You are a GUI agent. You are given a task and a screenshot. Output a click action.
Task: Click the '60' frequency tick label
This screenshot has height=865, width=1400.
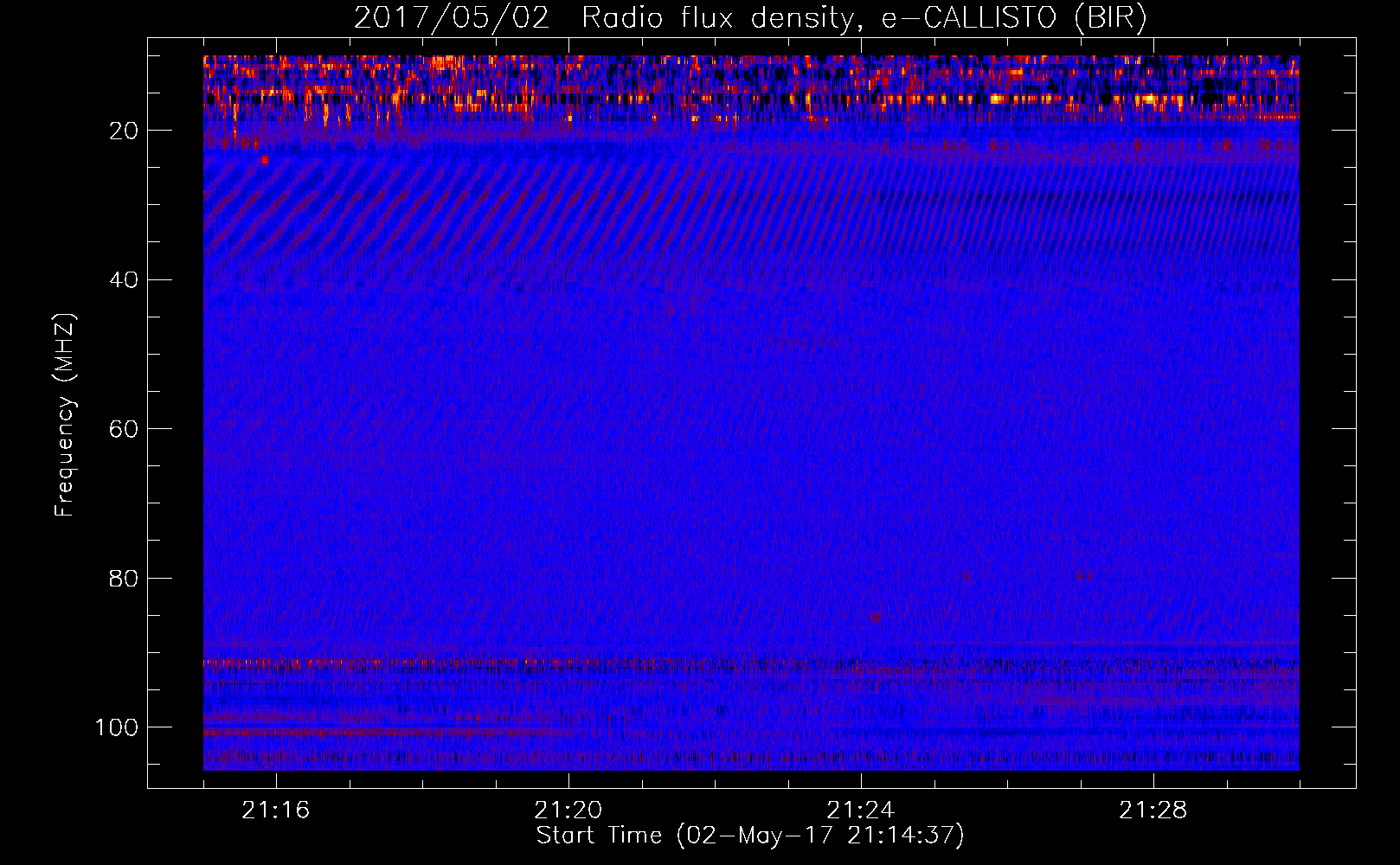(124, 429)
